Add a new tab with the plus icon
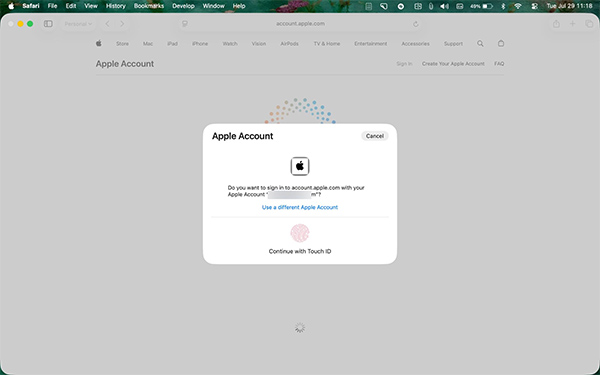The width and height of the screenshot is (600, 375). [x=572, y=24]
